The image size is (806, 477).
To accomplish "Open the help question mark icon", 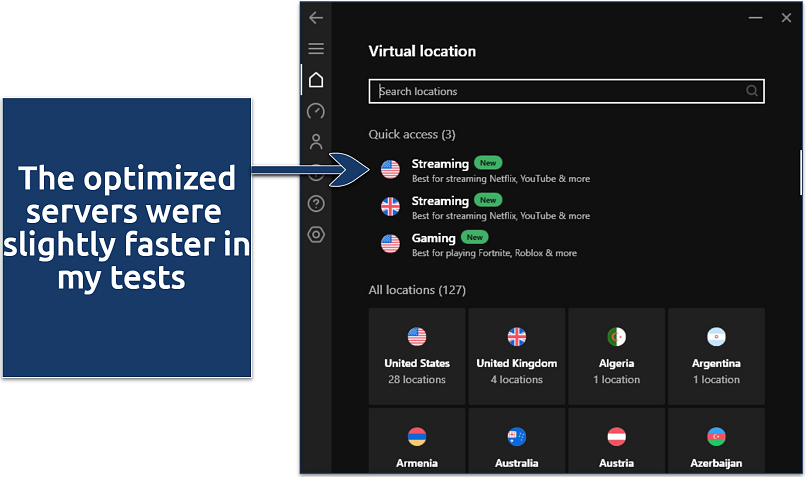I will click(x=316, y=204).
